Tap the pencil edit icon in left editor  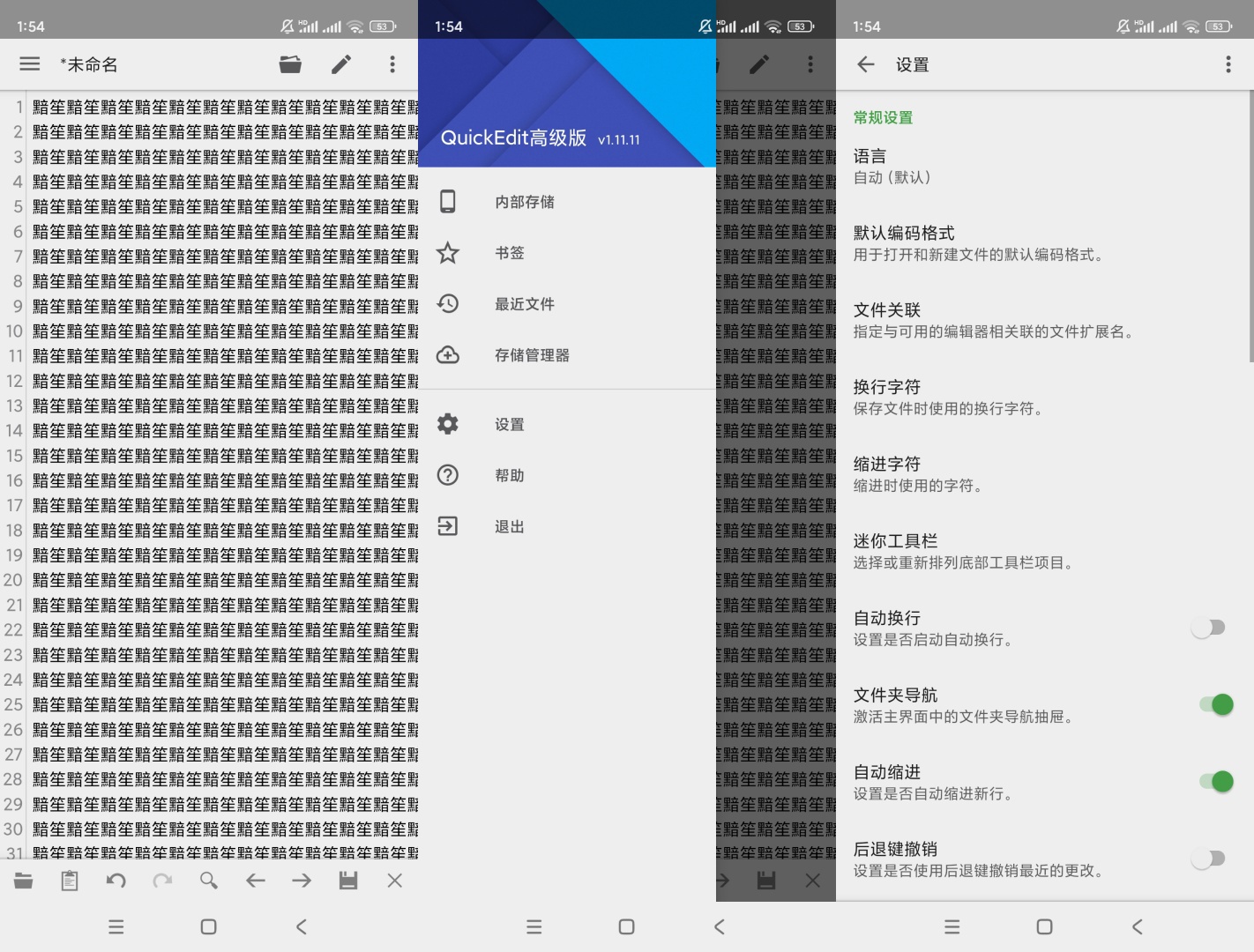pos(341,64)
